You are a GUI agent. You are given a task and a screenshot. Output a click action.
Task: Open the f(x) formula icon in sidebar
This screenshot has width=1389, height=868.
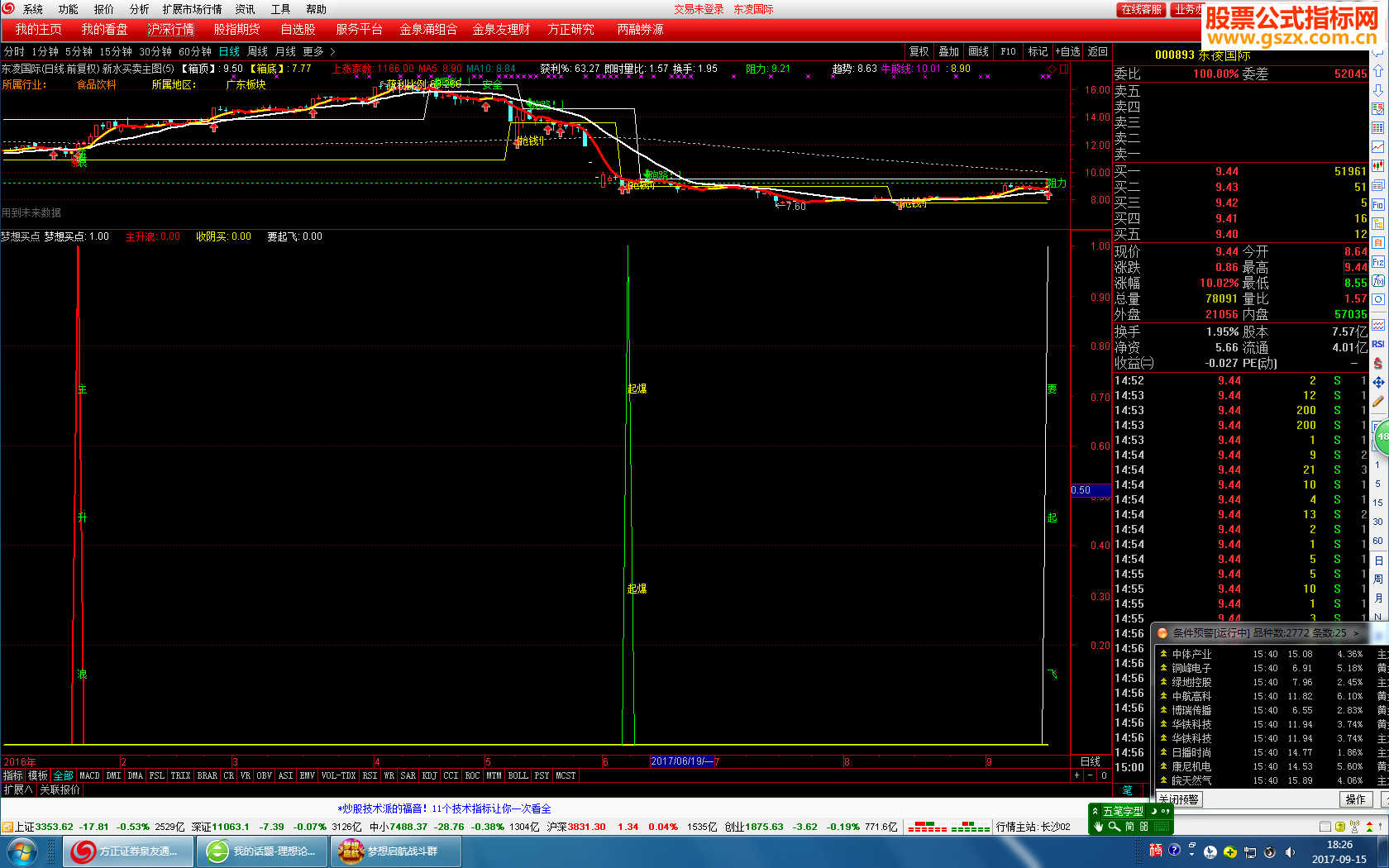coord(1378,281)
